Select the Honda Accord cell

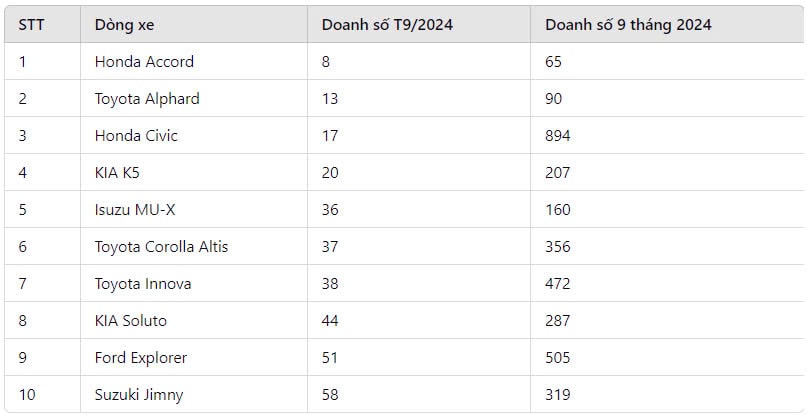click(x=194, y=61)
